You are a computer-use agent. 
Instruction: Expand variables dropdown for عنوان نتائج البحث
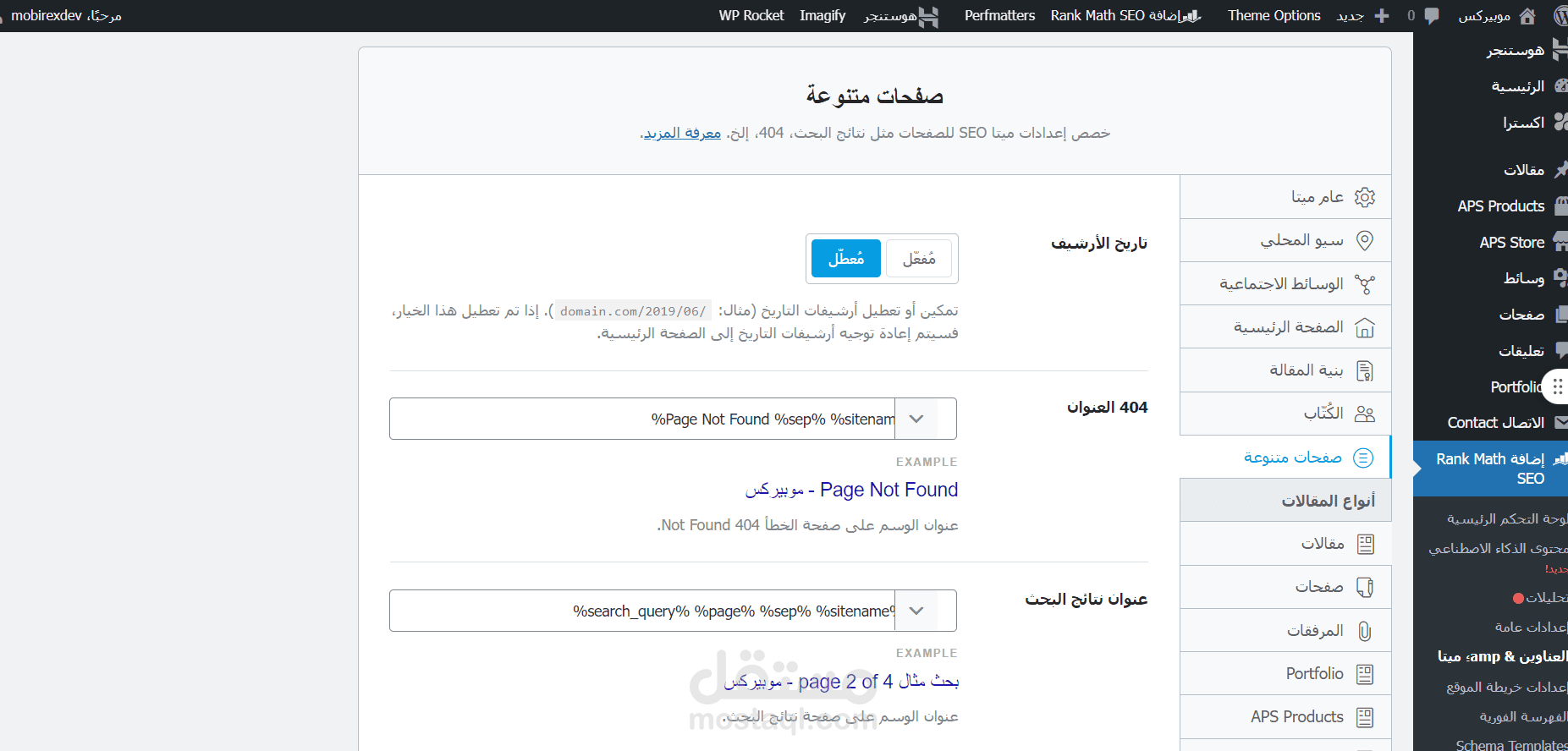click(x=916, y=611)
